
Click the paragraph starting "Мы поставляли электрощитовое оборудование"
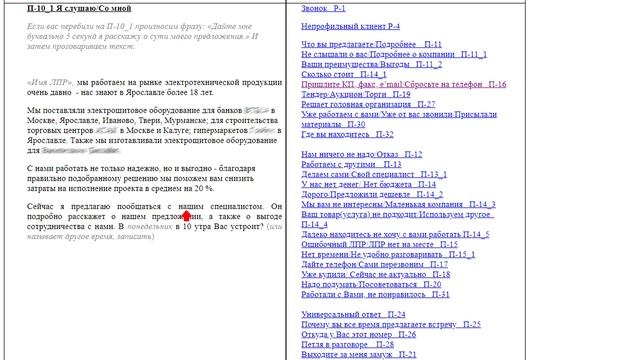pos(154,130)
